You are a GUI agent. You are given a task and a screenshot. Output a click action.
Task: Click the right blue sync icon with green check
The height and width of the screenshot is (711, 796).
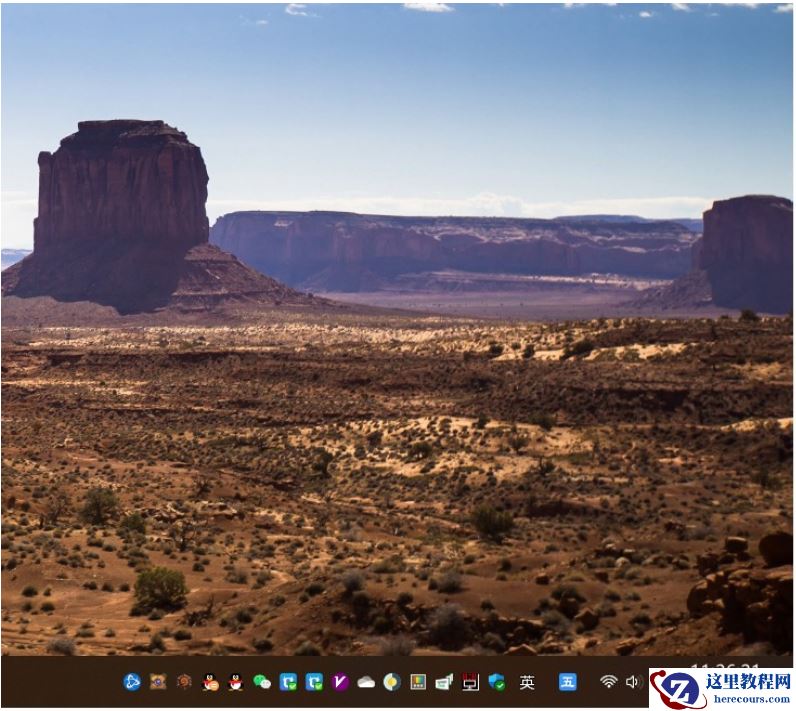[x=314, y=682]
